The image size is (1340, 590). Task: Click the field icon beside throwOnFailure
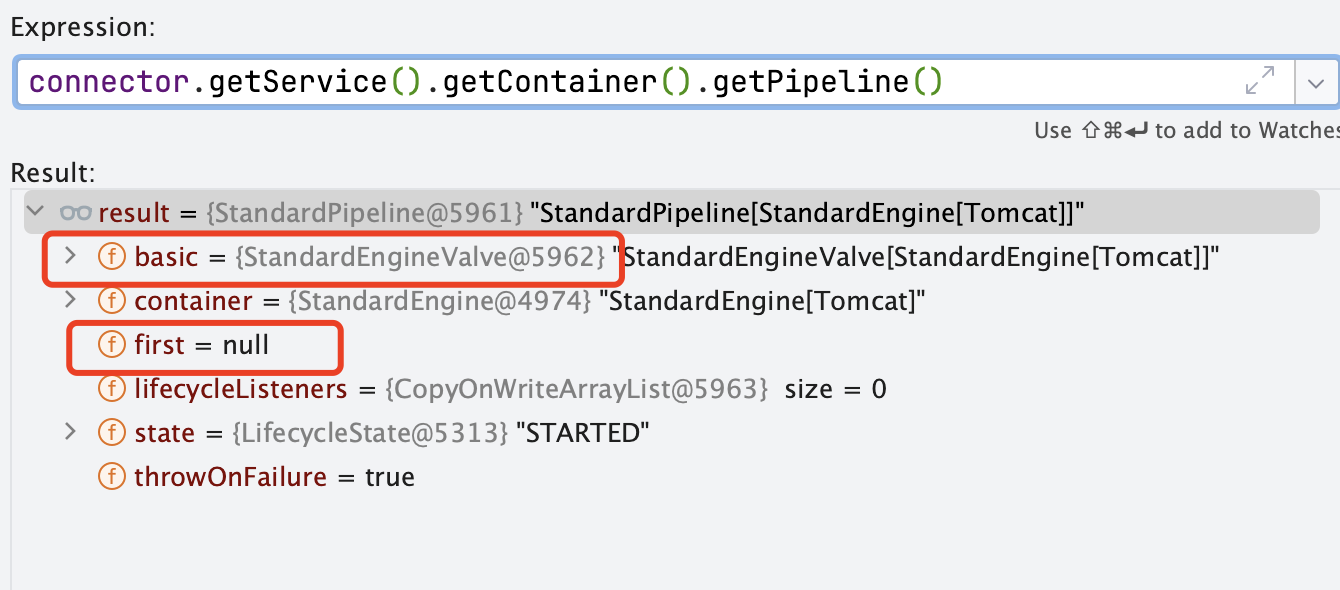(110, 477)
